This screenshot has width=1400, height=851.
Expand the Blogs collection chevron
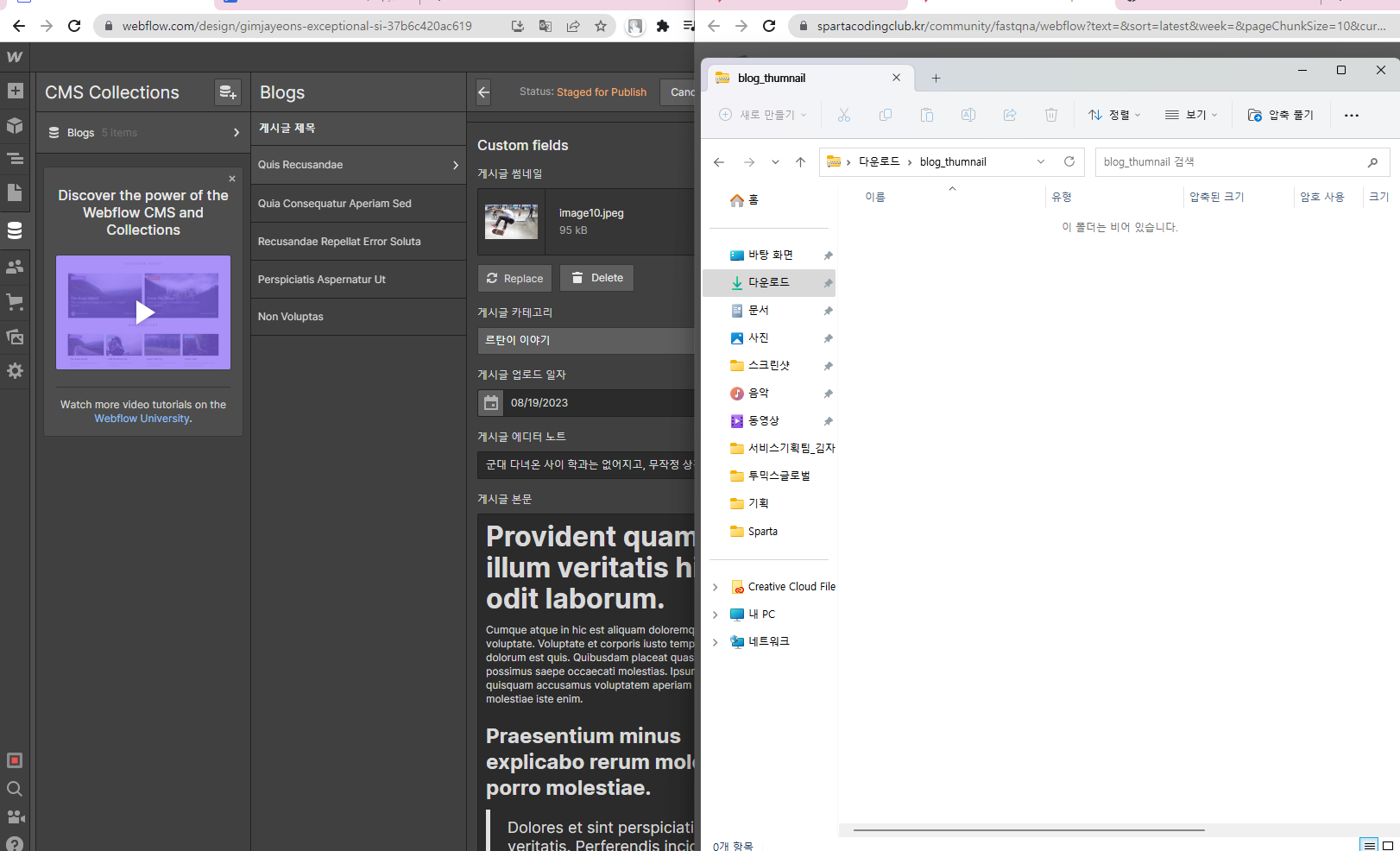236,132
